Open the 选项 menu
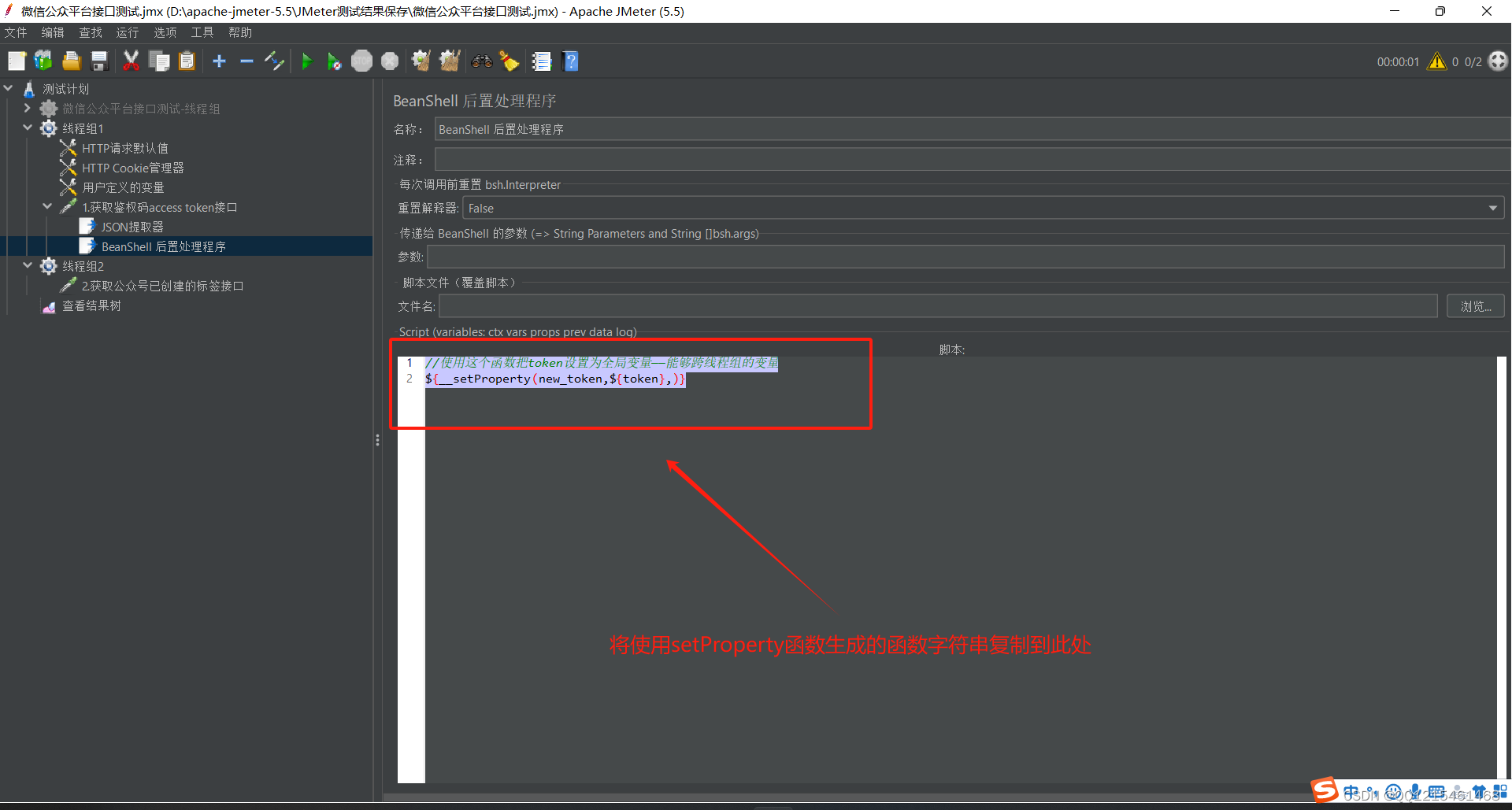 click(165, 32)
